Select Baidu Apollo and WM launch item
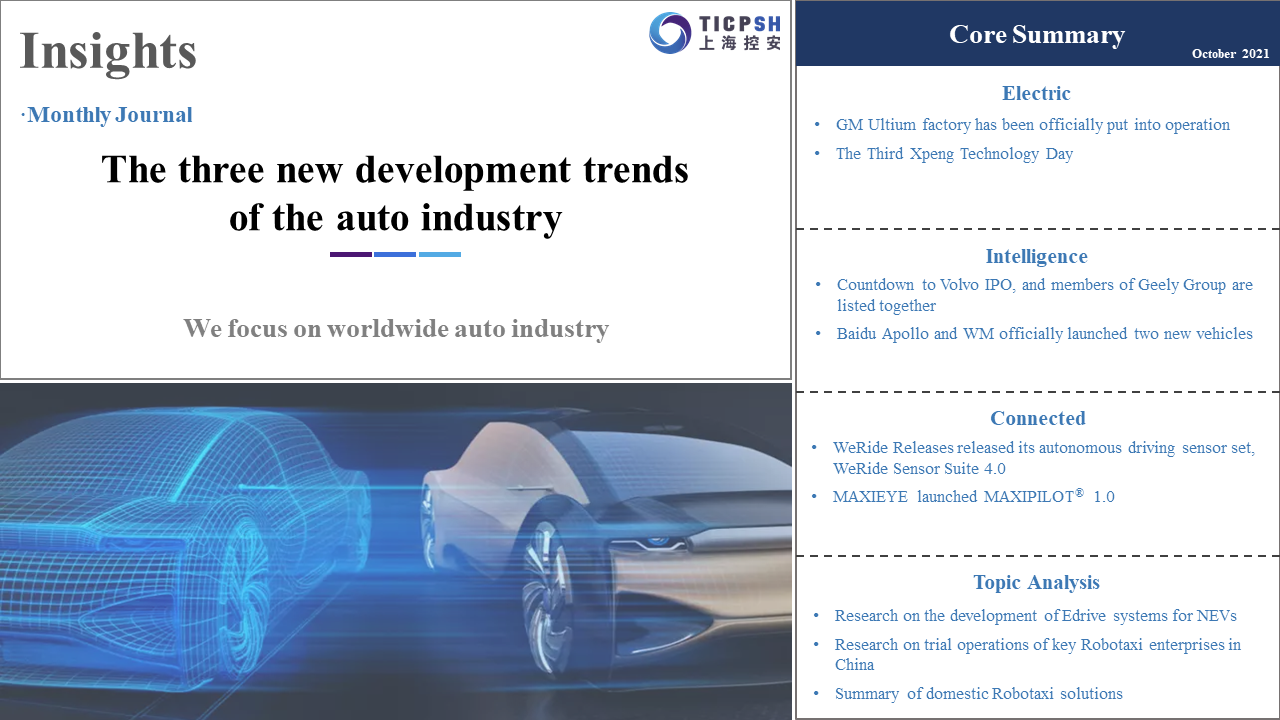Image resolution: width=1280 pixels, height=720 pixels. click(x=1044, y=334)
